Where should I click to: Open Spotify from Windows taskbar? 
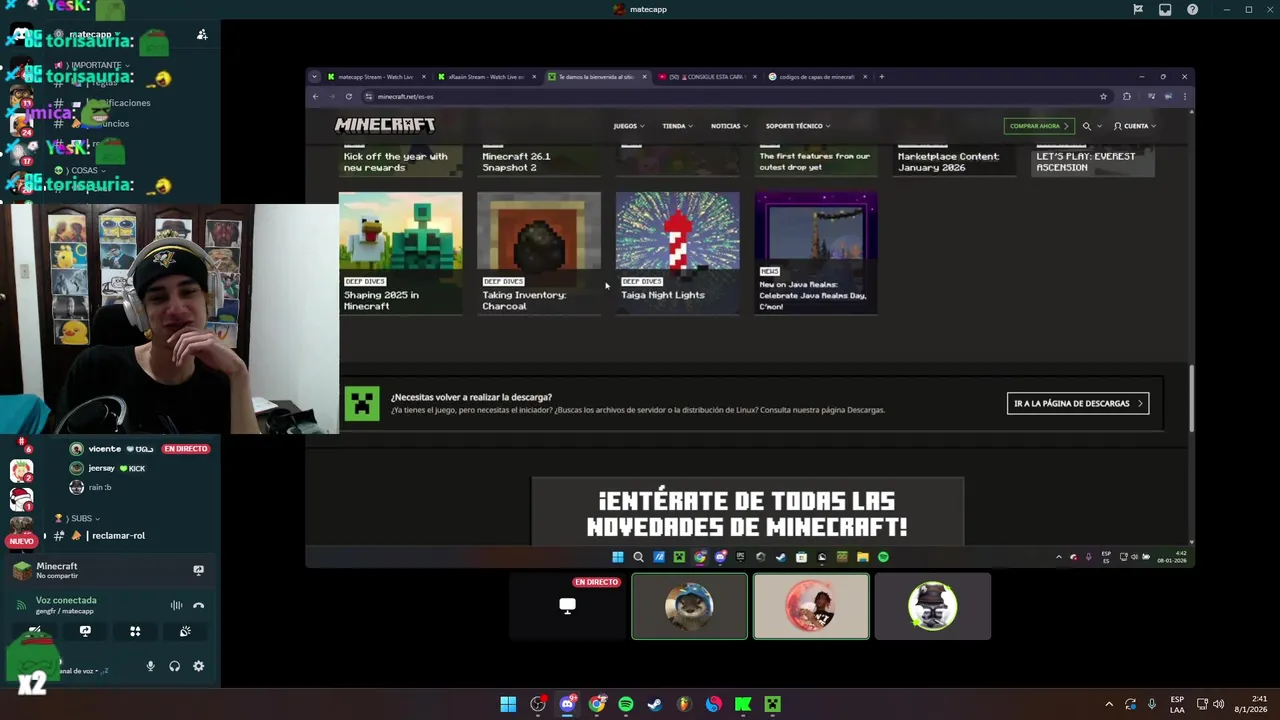[626, 704]
